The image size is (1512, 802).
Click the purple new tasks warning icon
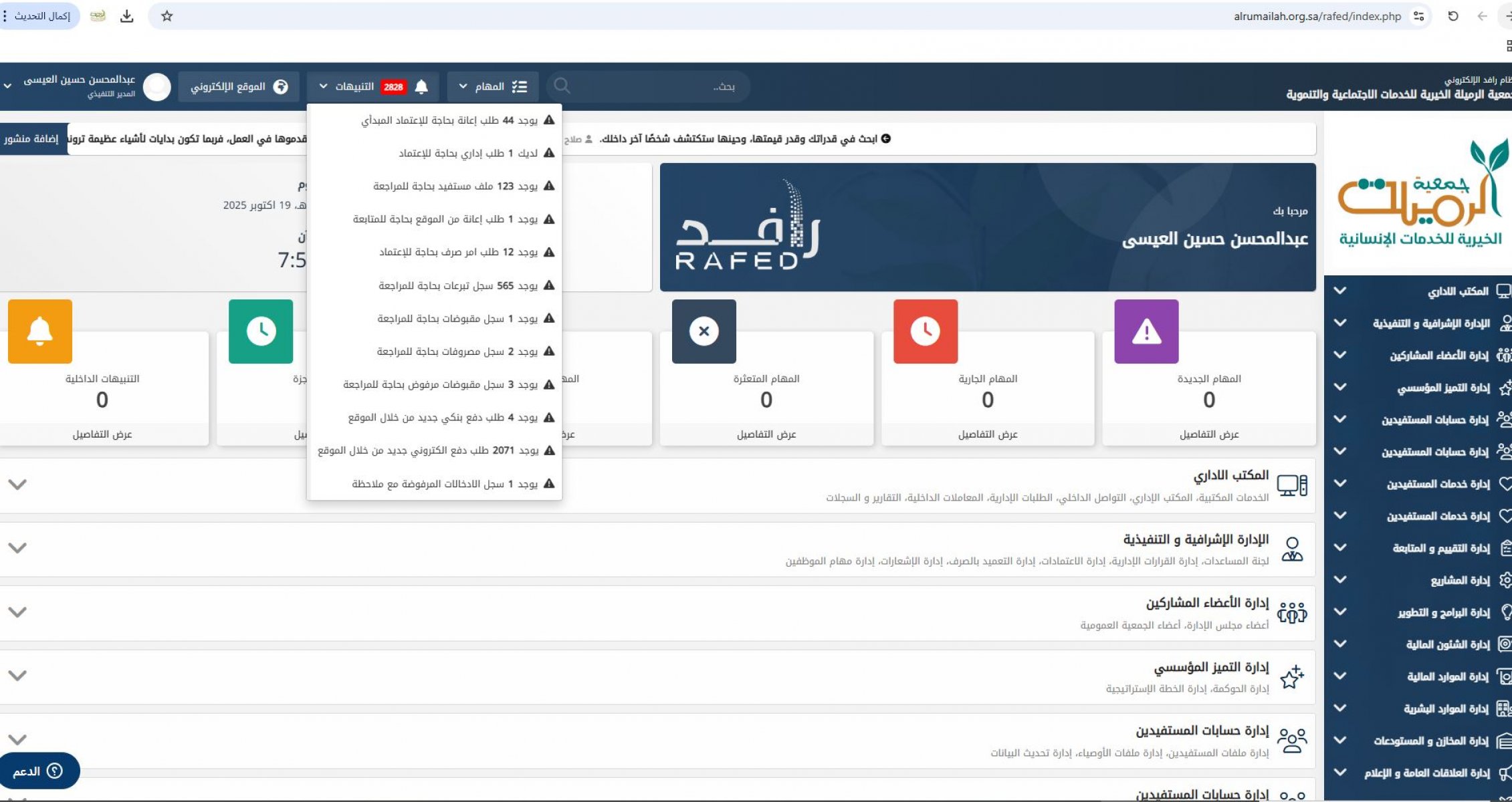(x=1146, y=331)
